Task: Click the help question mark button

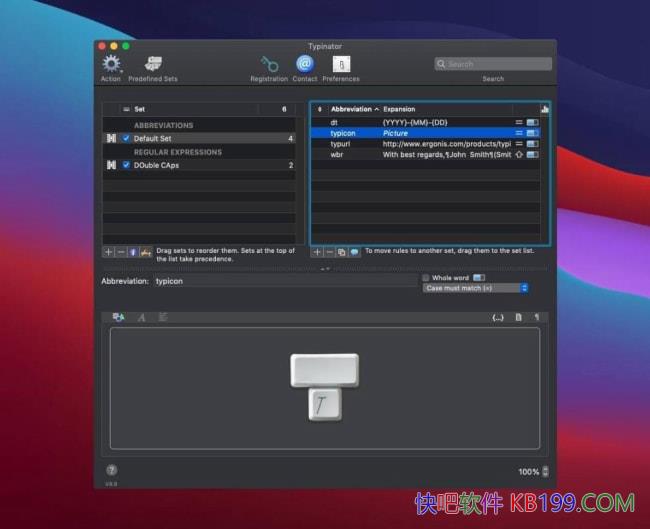Action: 111,470
